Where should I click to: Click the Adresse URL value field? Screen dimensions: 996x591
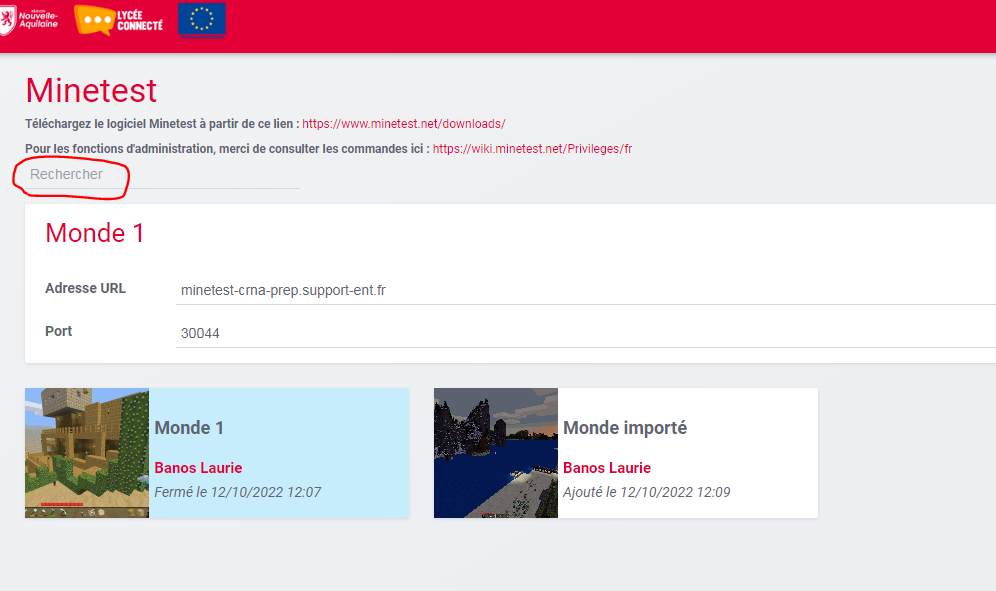[x=580, y=290]
